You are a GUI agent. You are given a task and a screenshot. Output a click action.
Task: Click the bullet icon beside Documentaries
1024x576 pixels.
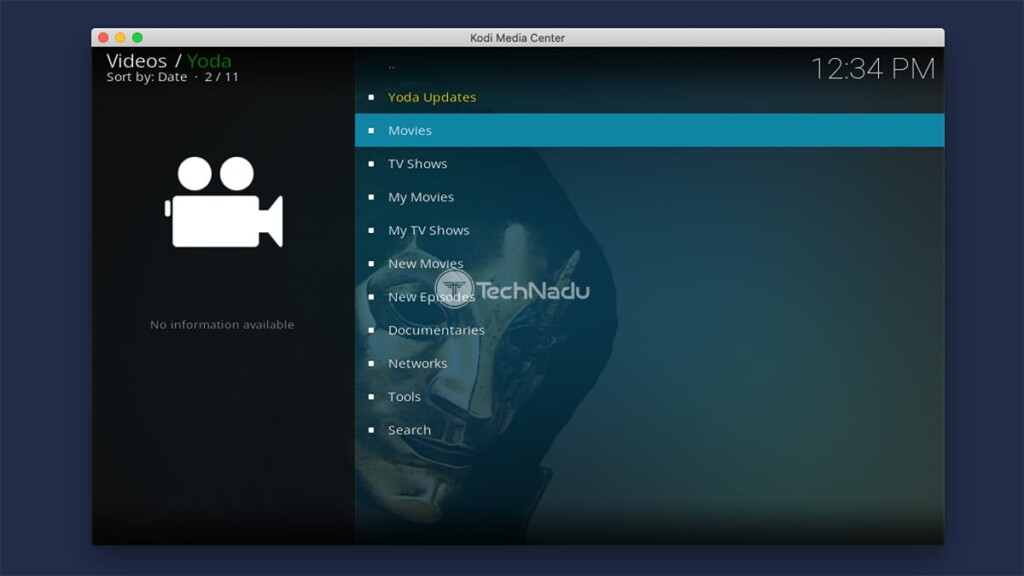(x=372, y=330)
